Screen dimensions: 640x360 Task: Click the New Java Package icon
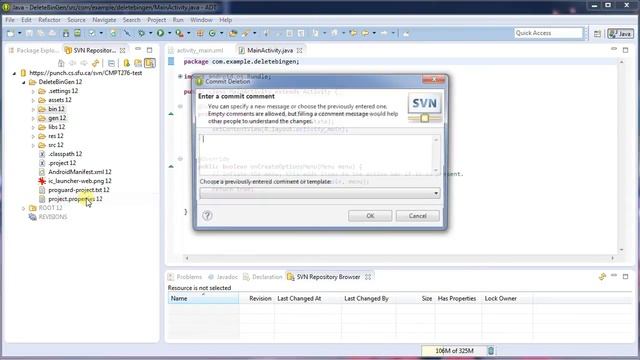tap(200, 33)
